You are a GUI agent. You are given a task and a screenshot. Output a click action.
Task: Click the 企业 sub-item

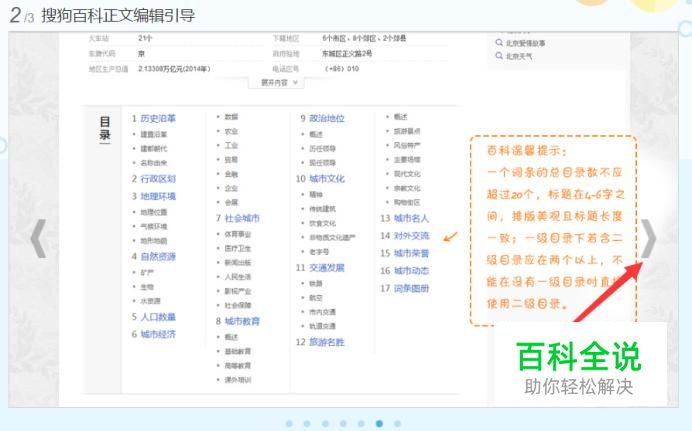click(231, 188)
